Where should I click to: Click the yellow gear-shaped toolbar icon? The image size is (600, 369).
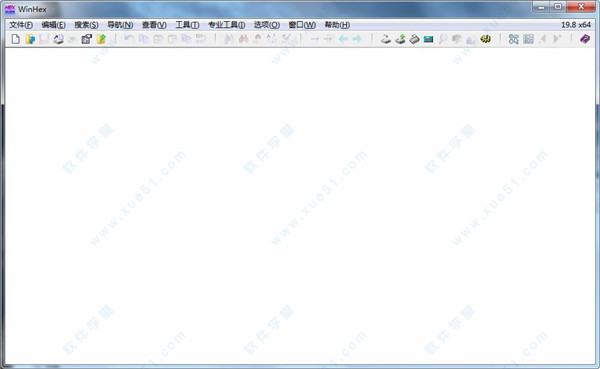pyautogui.click(x=486, y=39)
